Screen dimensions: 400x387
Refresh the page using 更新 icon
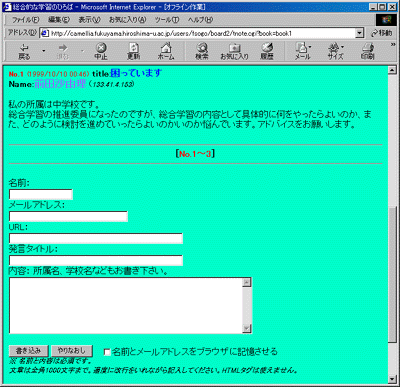click(133, 51)
